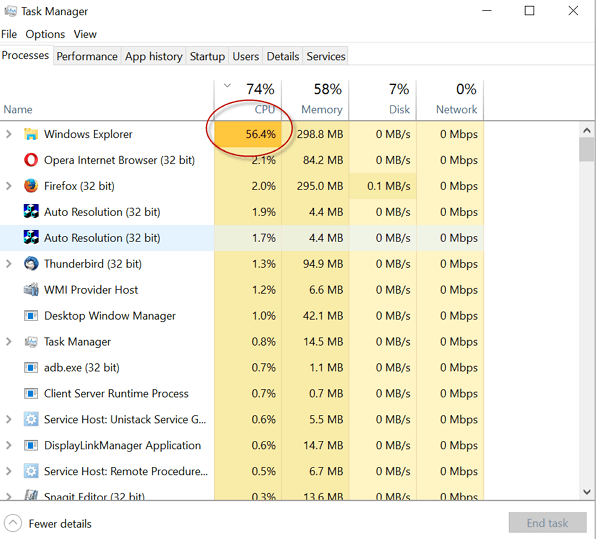Expand Service Host: Unistack Service group

click(x=8, y=419)
